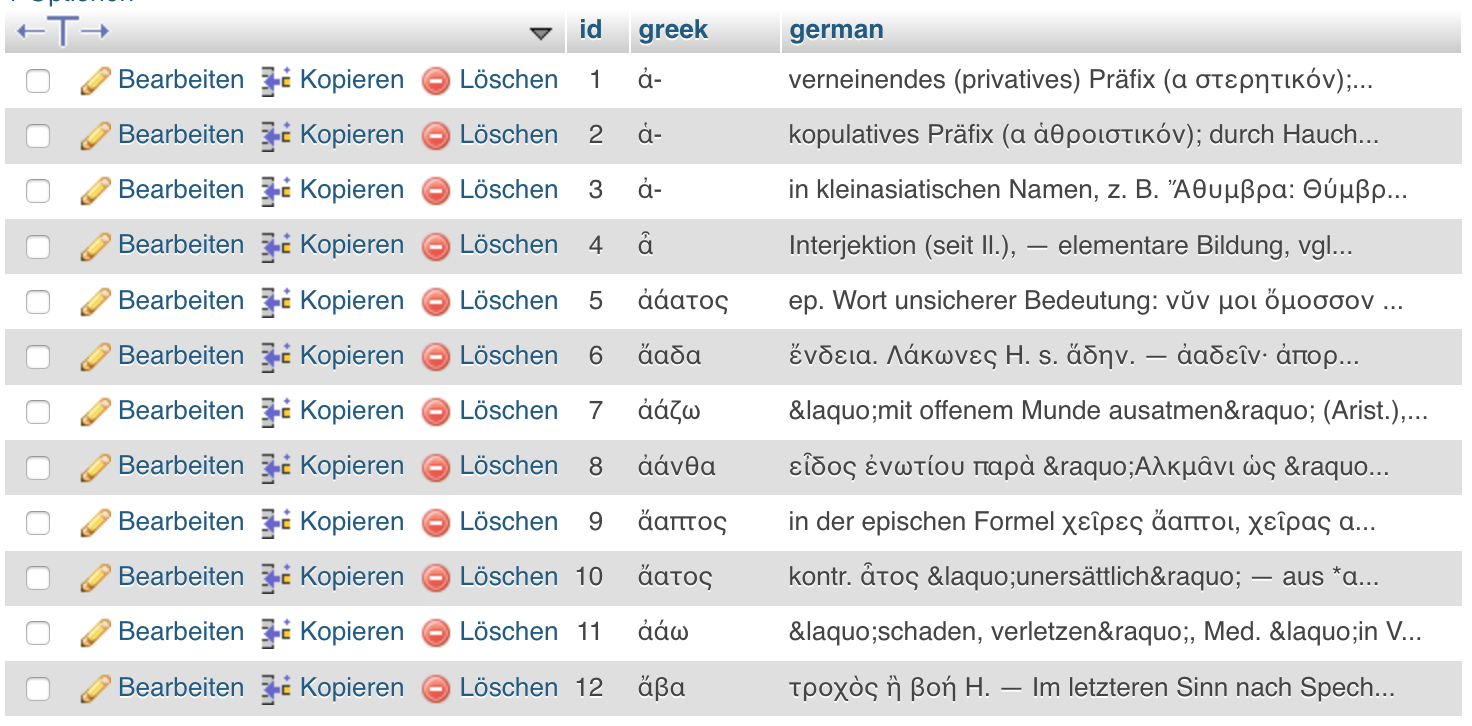The width and height of the screenshot is (1472, 726).
Task: Select the checkbox for row 7
Action: coord(38,411)
